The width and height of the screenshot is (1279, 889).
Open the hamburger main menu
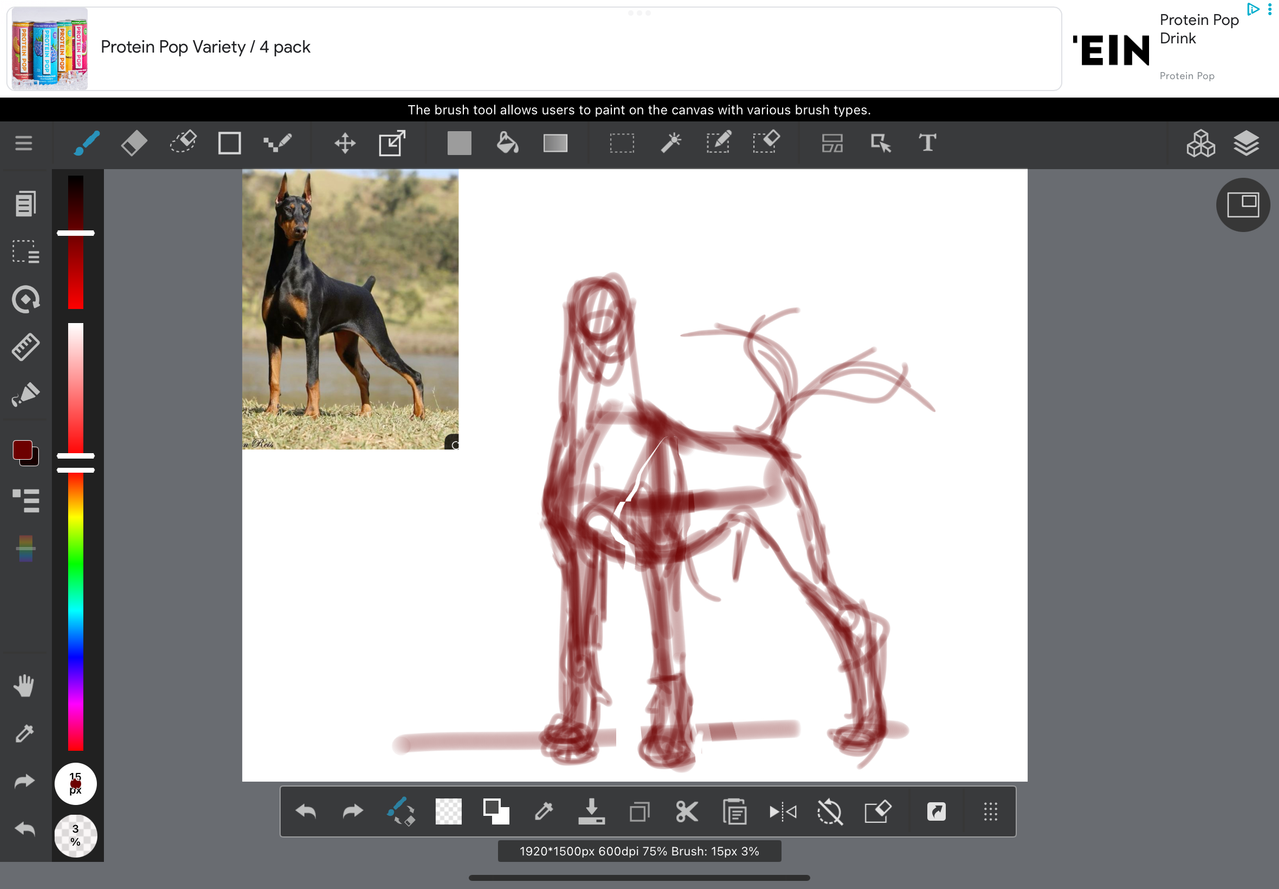tap(24, 143)
